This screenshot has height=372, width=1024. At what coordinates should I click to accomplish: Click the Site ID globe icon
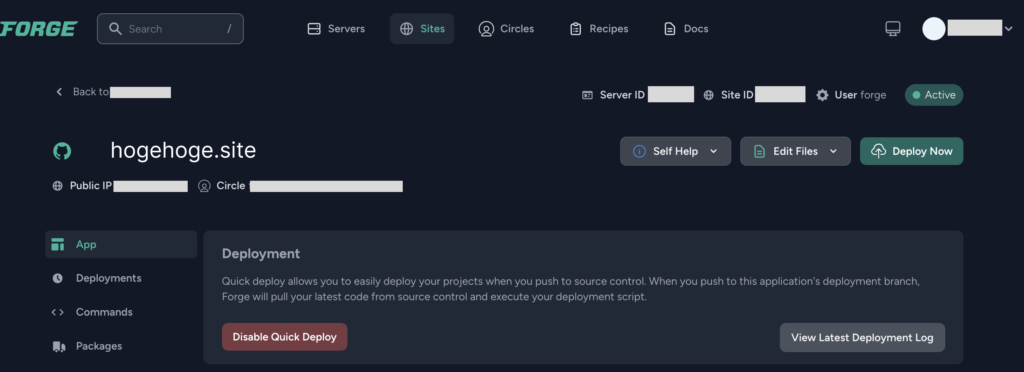tap(709, 95)
